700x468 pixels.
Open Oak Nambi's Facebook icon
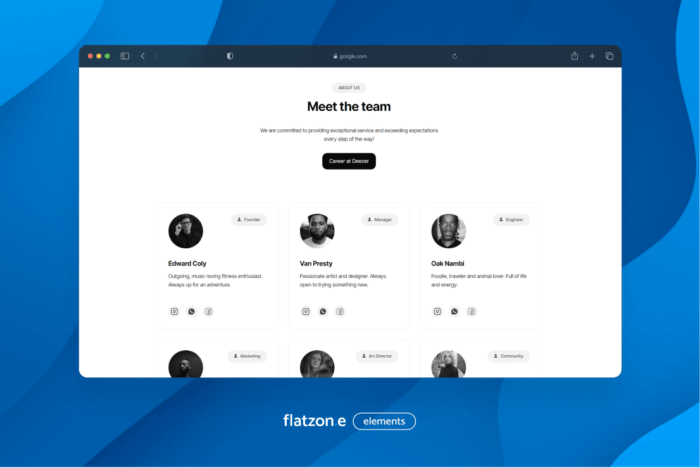pos(472,311)
